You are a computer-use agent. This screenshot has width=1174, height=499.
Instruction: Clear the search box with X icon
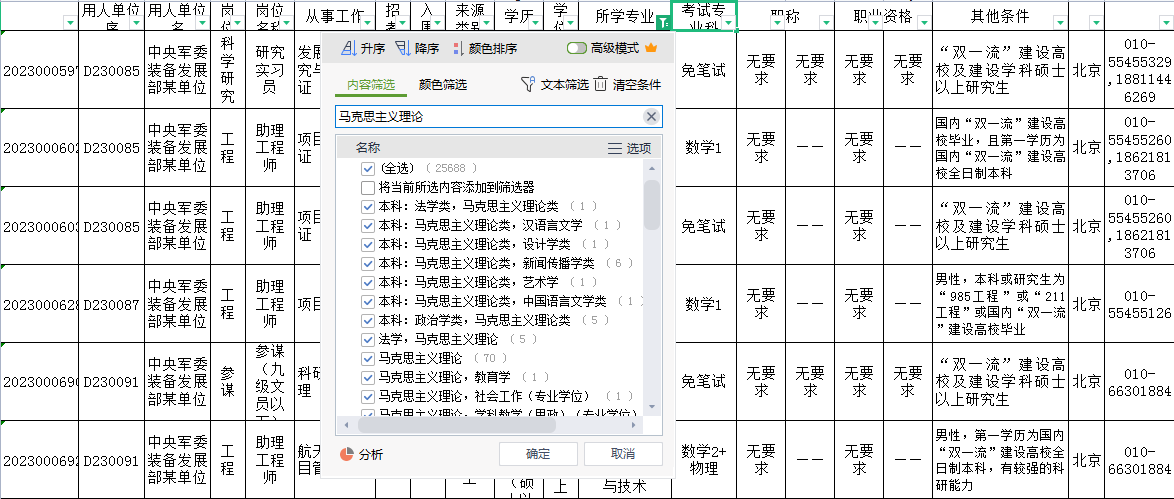coord(651,117)
